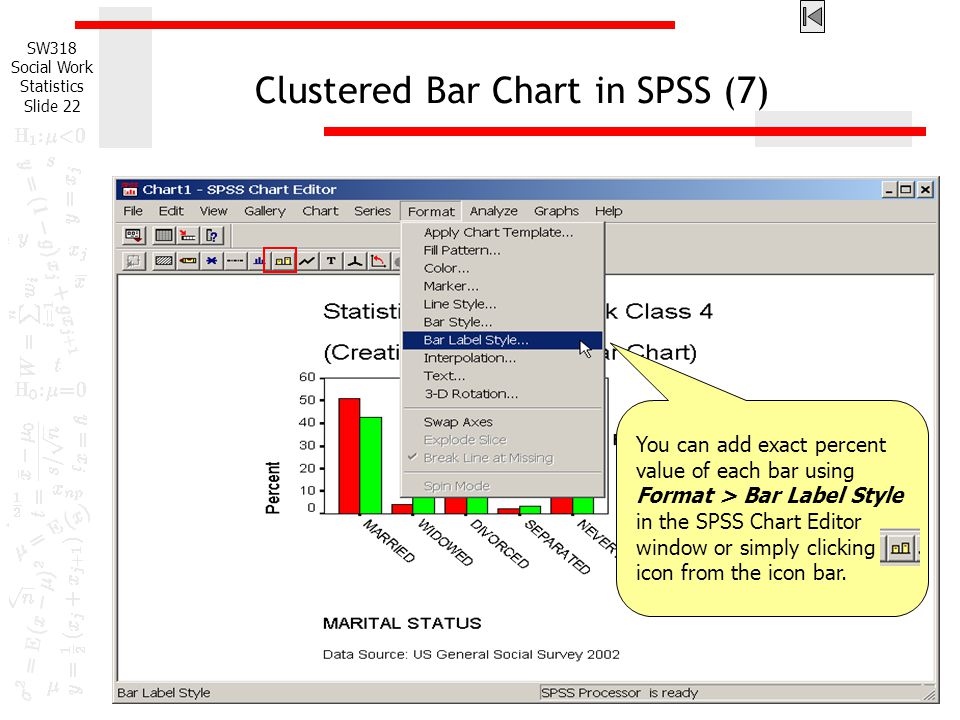Image resolution: width=960 pixels, height=720 pixels.
Task: Click the 3-D Rotation axes icon
Action: (355, 261)
